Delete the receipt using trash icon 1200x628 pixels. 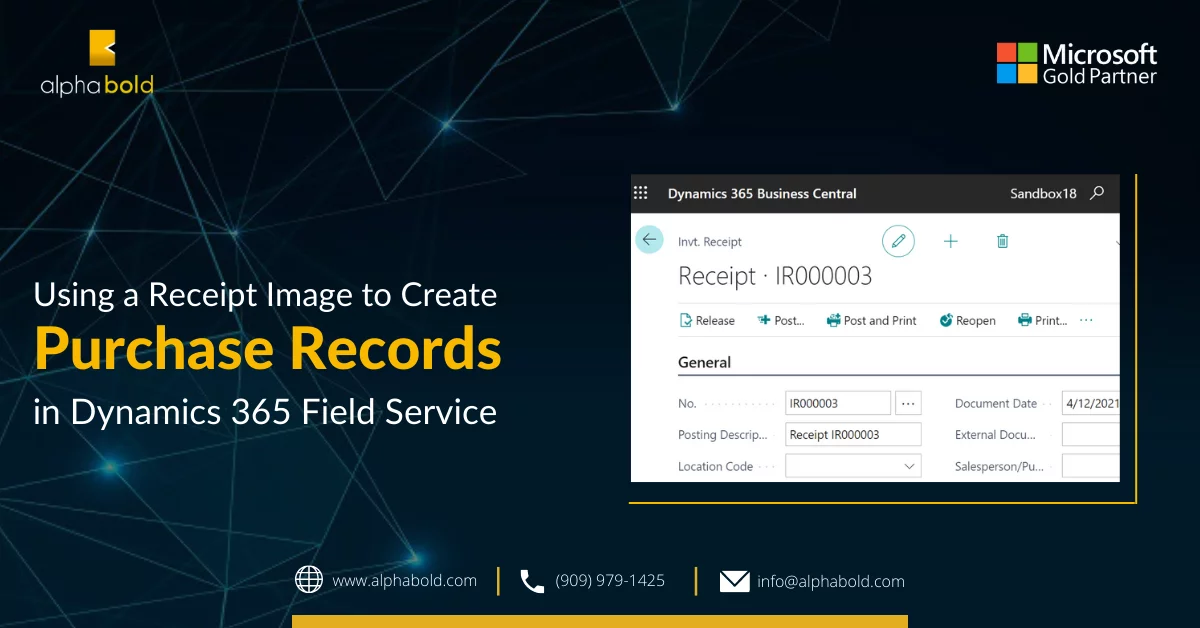point(1003,241)
